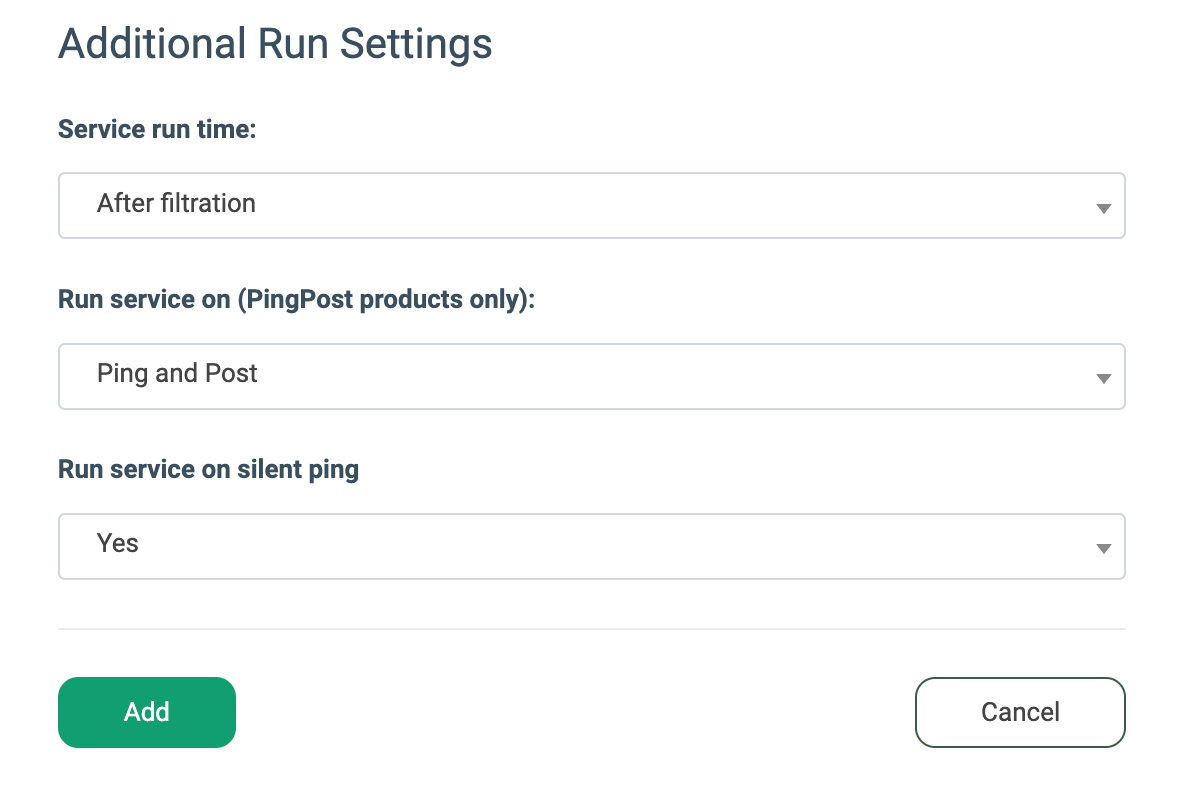Click the Yes value in silent ping field
Viewport: 1180px width, 788px height.
pos(117,543)
